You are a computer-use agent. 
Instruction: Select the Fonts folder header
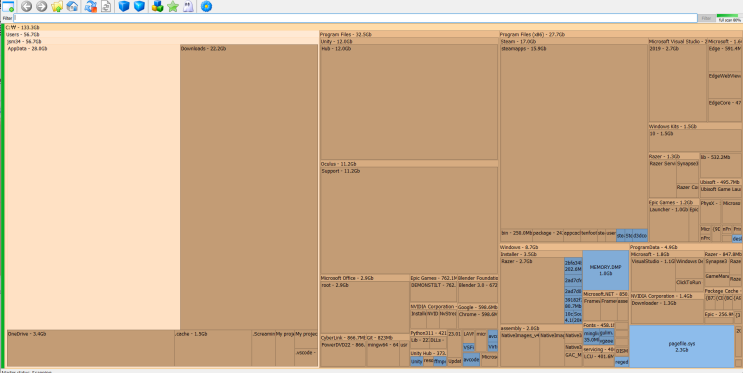pos(598,325)
